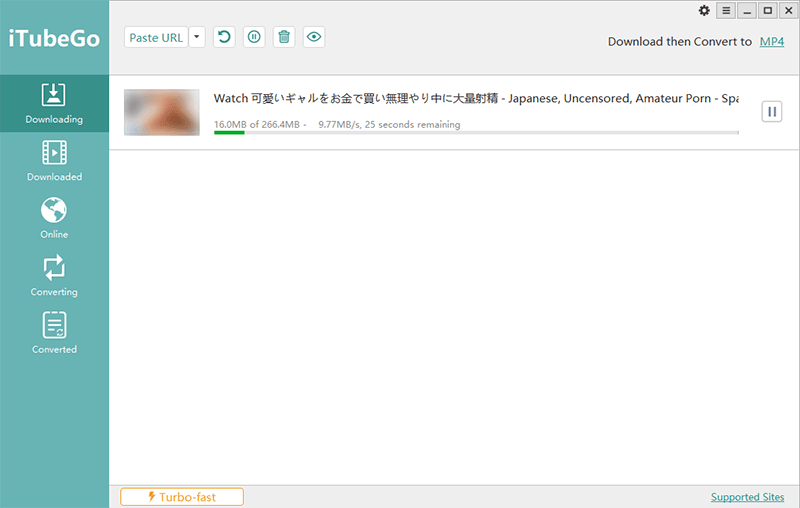Maximize the iTubeGo window
Image resolution: width=800 pixels, height=508 pixels.
[x=768, y=11]
